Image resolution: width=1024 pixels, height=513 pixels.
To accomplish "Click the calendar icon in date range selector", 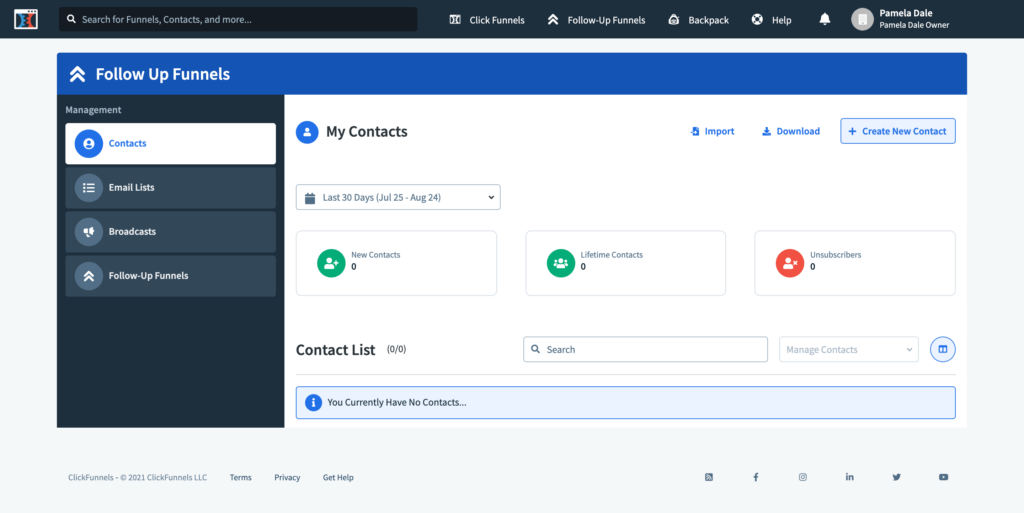I will (310, 198).
